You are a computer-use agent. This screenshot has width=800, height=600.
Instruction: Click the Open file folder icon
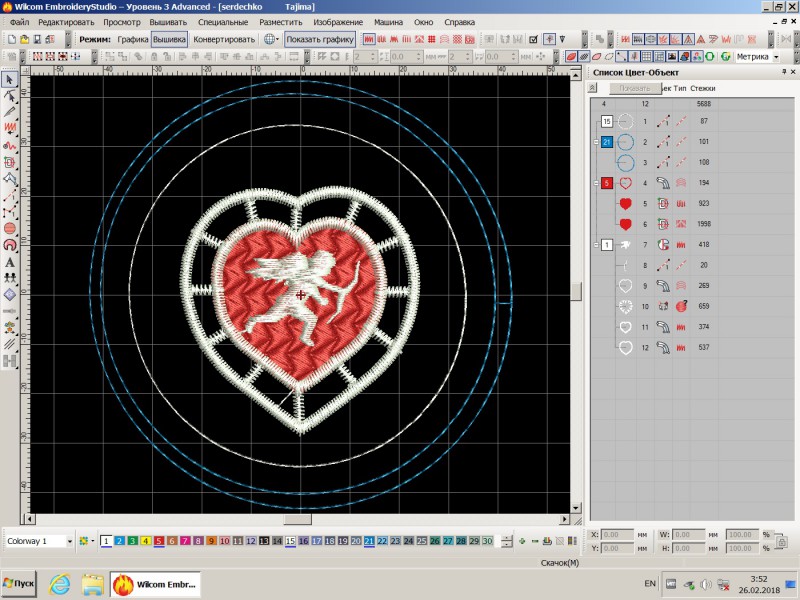24,39
